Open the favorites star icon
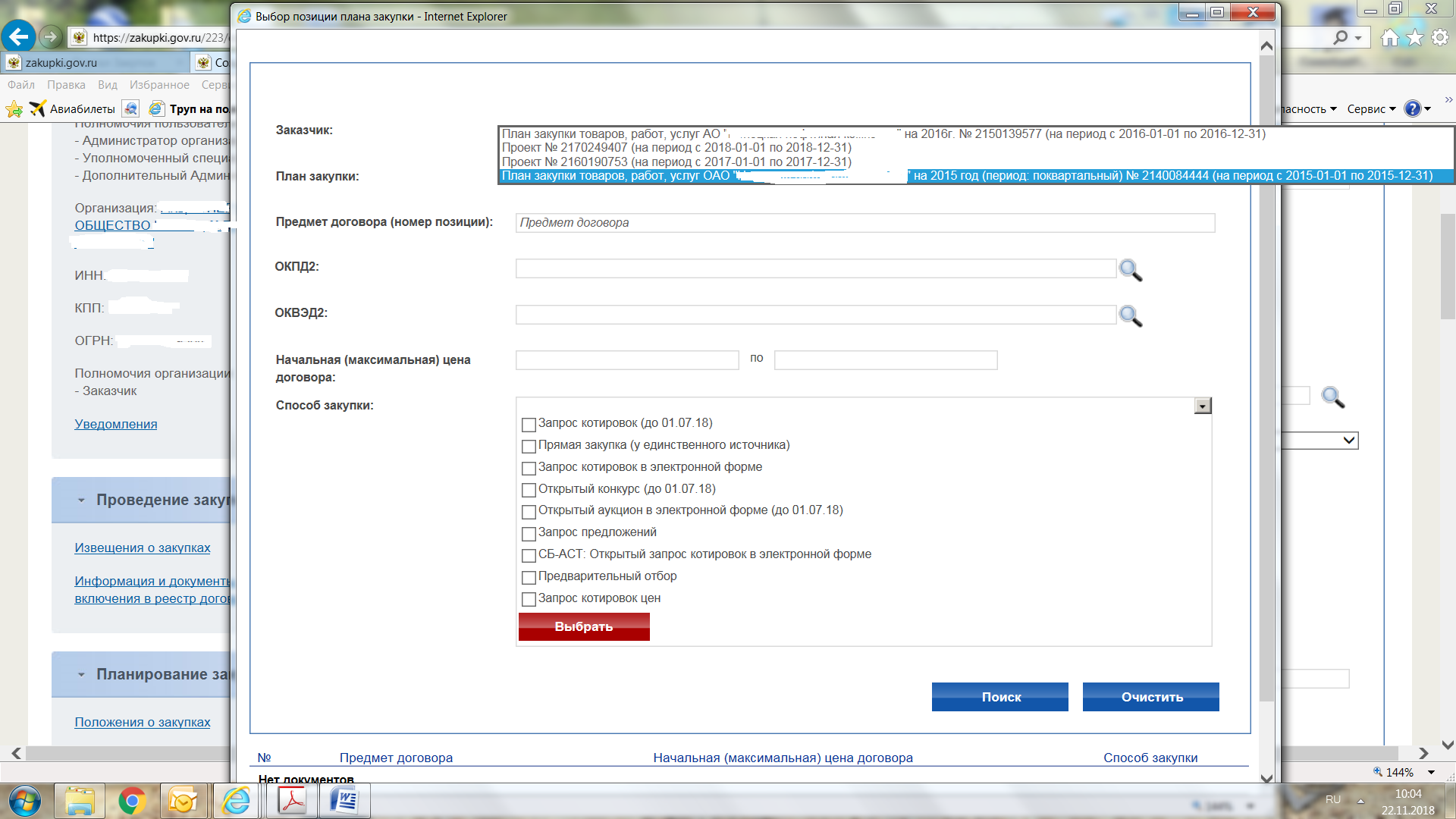 pos(1415,37)
